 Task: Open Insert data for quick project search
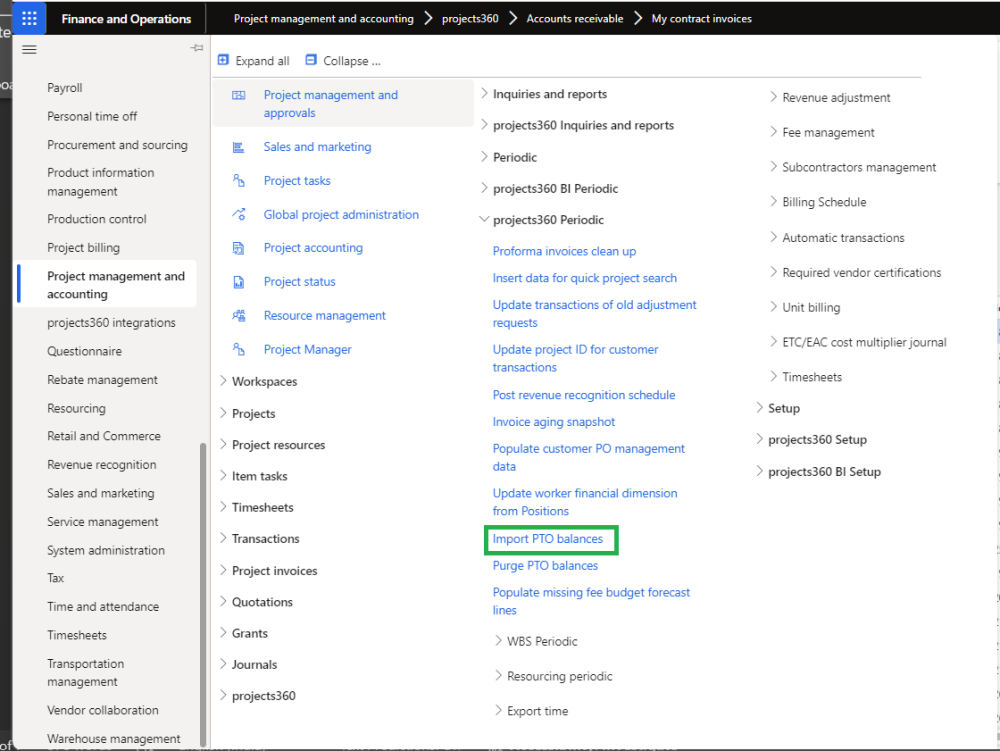tap(584, 278)
